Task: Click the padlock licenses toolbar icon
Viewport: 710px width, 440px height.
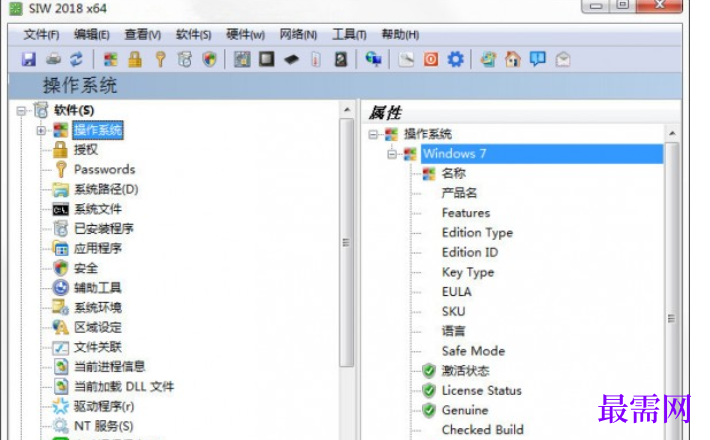Action: (x=135, y=59)
